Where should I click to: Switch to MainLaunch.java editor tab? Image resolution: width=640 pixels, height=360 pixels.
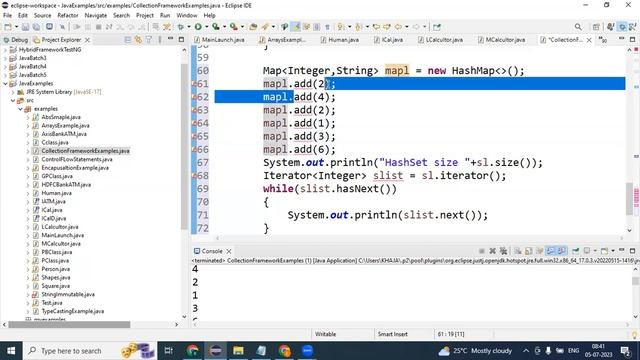pos(219,40)
